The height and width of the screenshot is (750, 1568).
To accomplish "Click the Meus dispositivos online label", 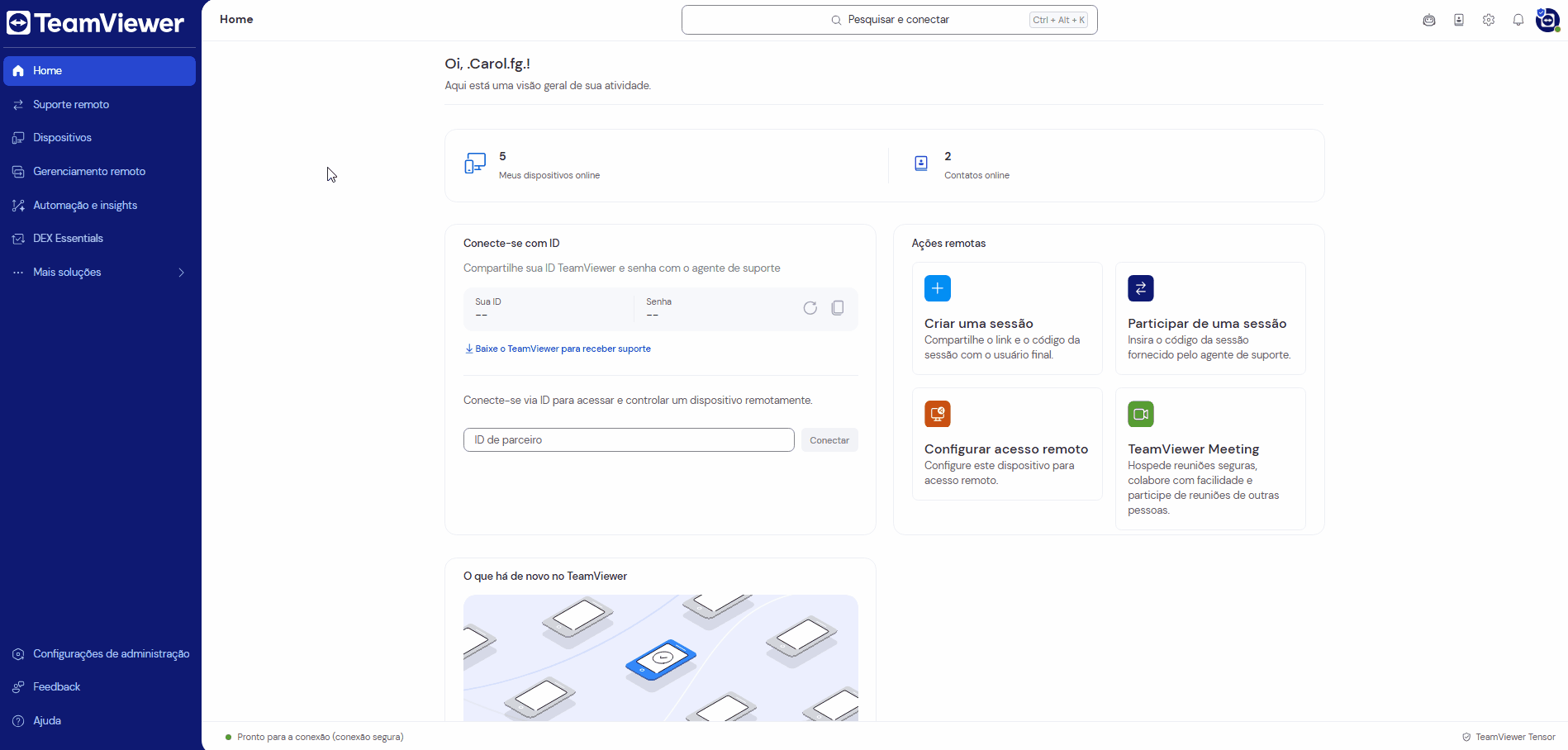I will point(549,175).
